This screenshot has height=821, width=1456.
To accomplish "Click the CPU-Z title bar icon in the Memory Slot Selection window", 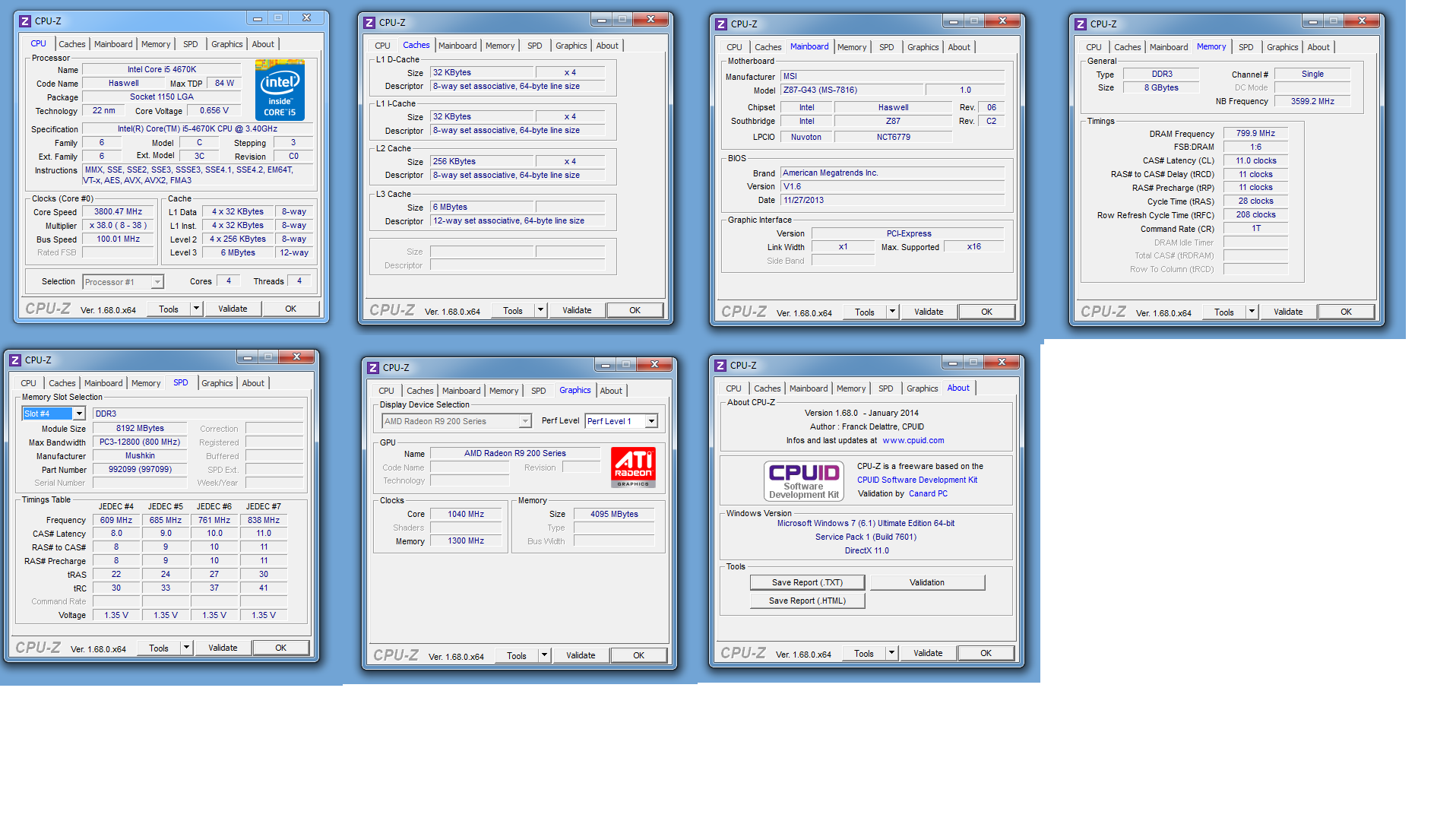I will coord(15,360).
